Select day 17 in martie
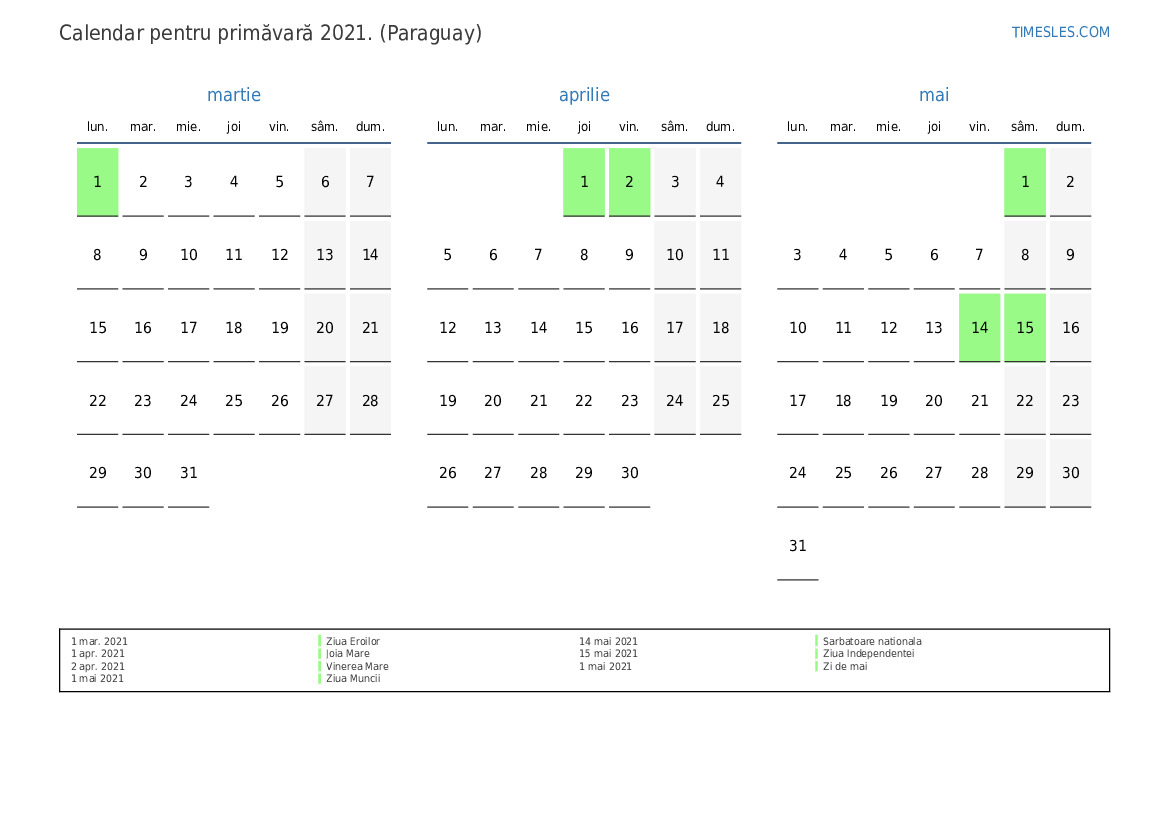 (189, 328)
